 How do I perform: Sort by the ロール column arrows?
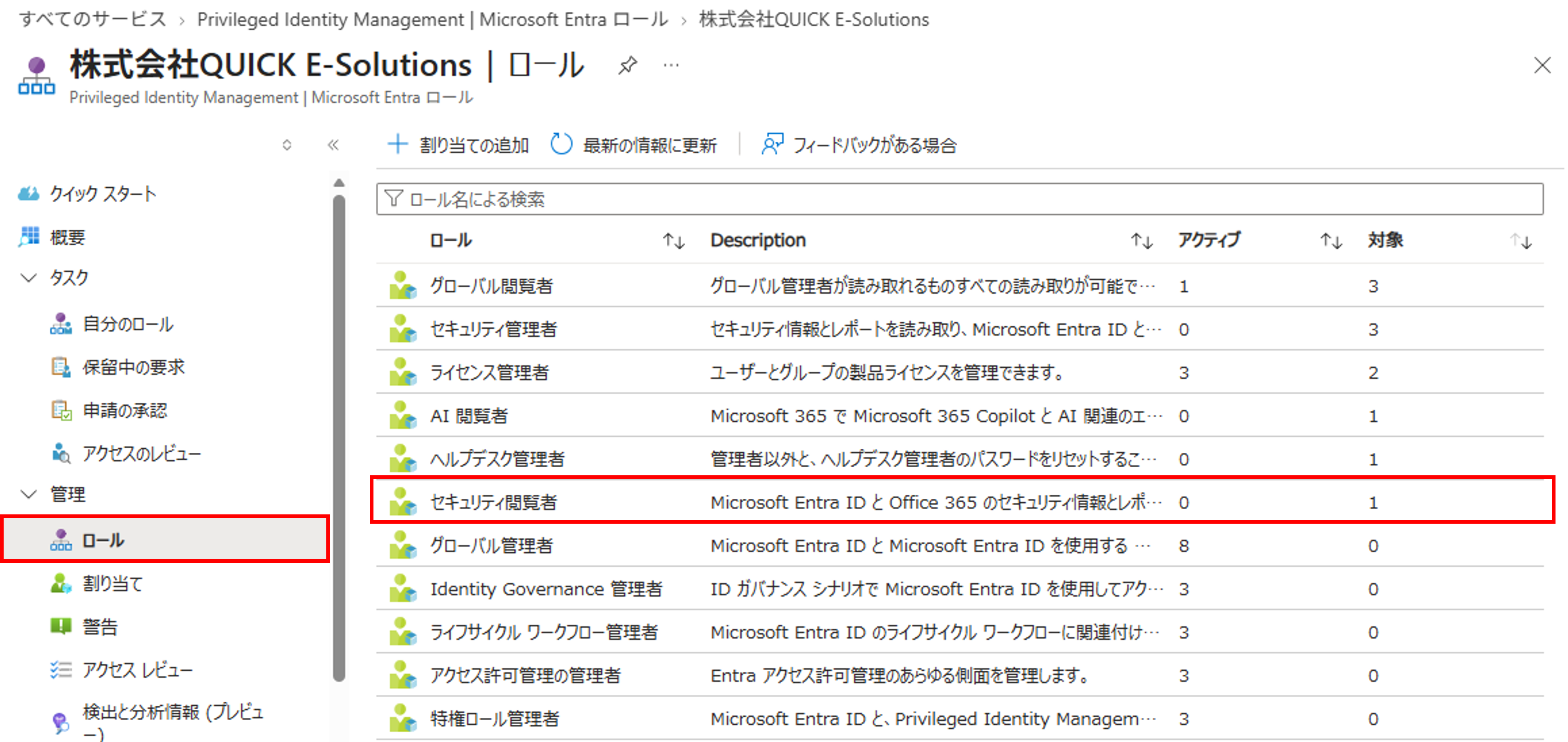(x=673, y=241)
